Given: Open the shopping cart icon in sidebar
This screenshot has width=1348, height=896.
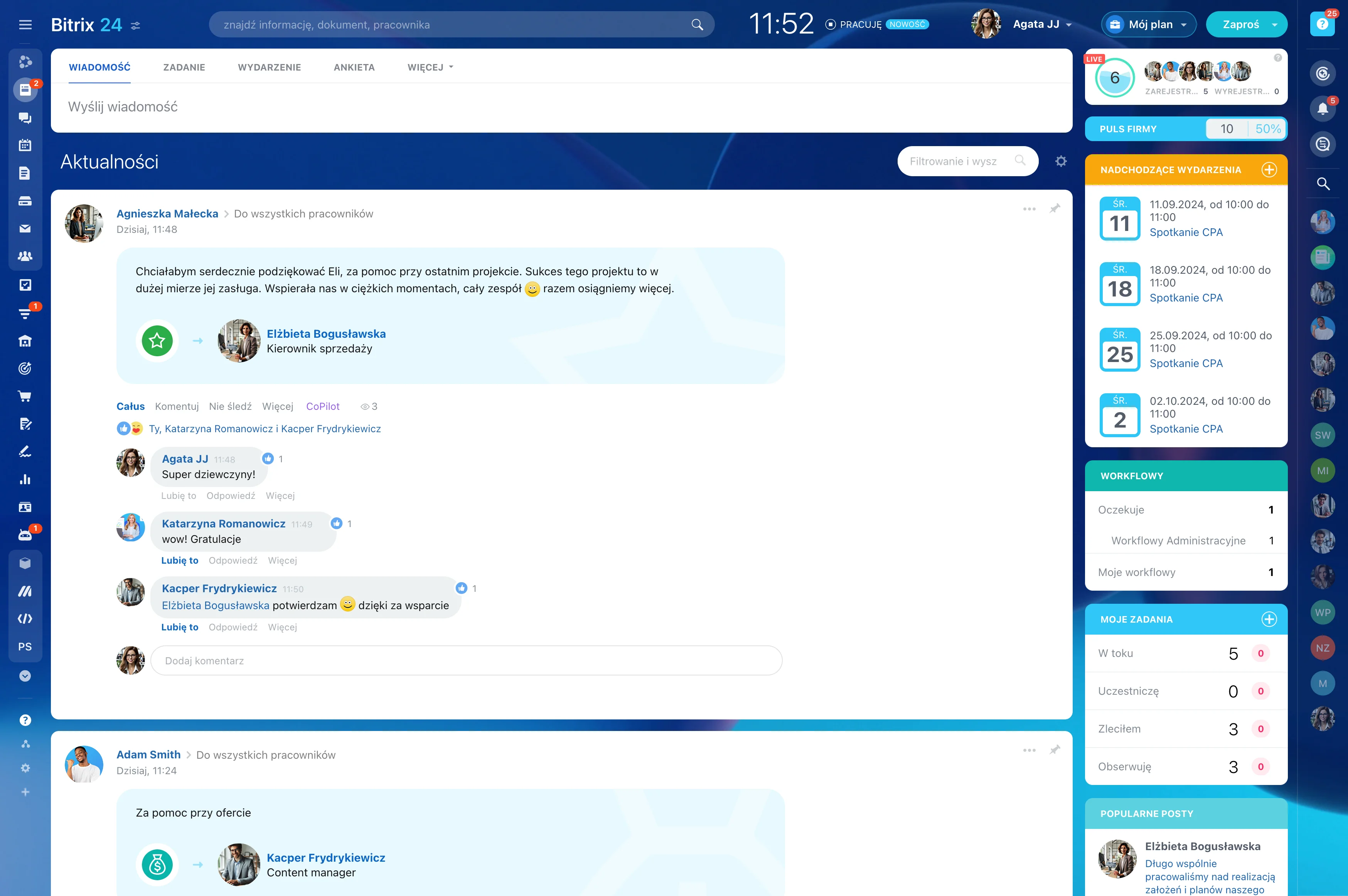Looking at the screenshot, I should point(25,396).
